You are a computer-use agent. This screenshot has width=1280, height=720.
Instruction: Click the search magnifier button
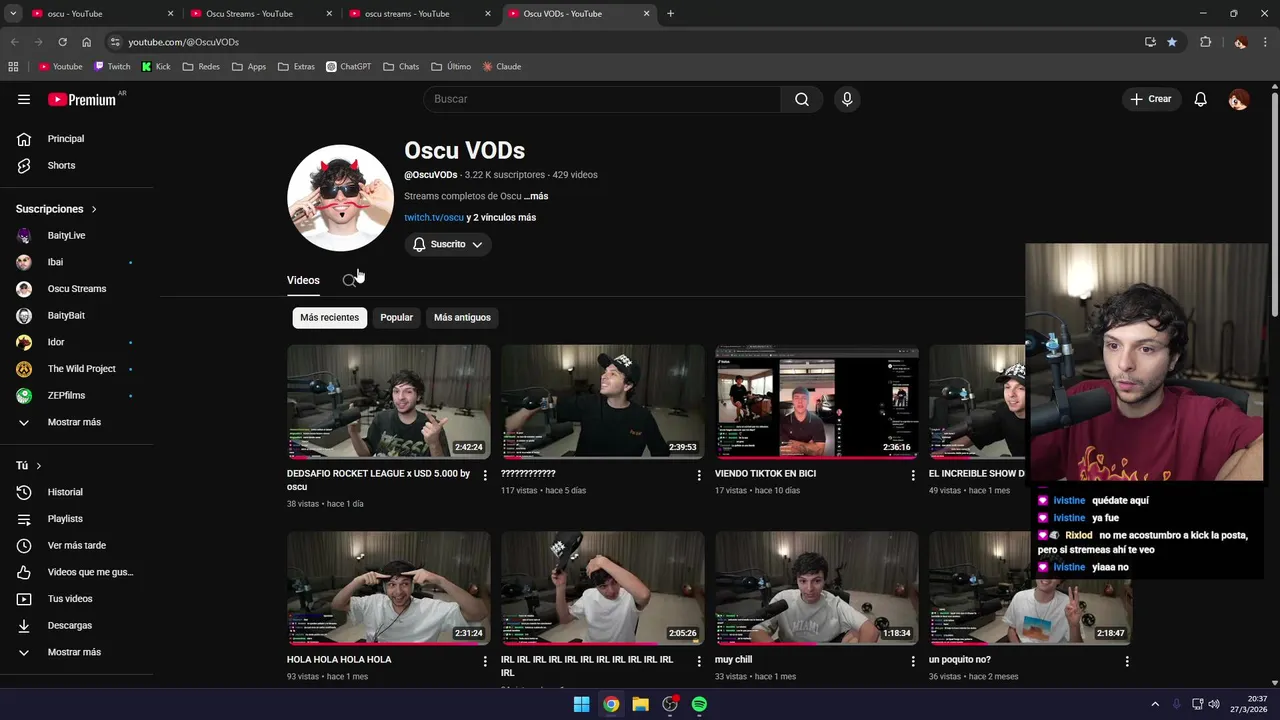pyautogui.click(x=802, y=99)
